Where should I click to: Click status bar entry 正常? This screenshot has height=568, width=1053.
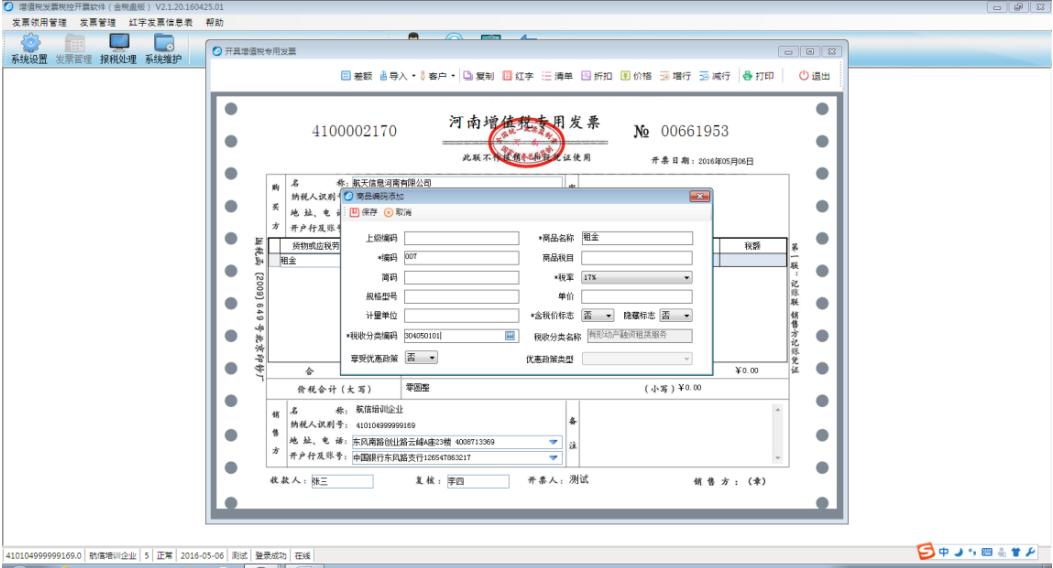tap(165, 556)
